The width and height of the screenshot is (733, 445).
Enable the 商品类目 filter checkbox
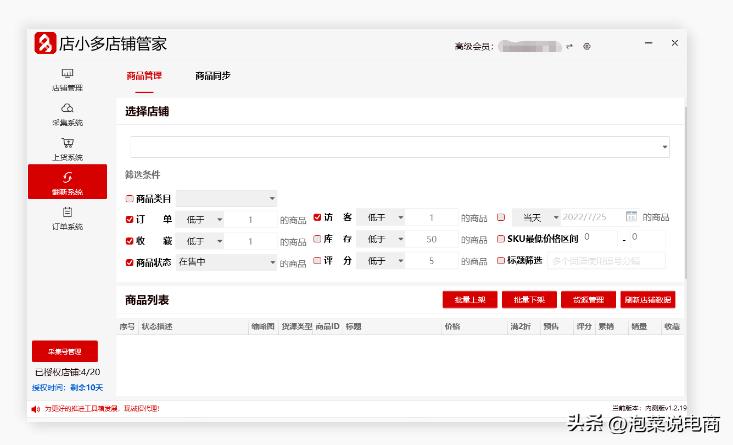[129, 199]
